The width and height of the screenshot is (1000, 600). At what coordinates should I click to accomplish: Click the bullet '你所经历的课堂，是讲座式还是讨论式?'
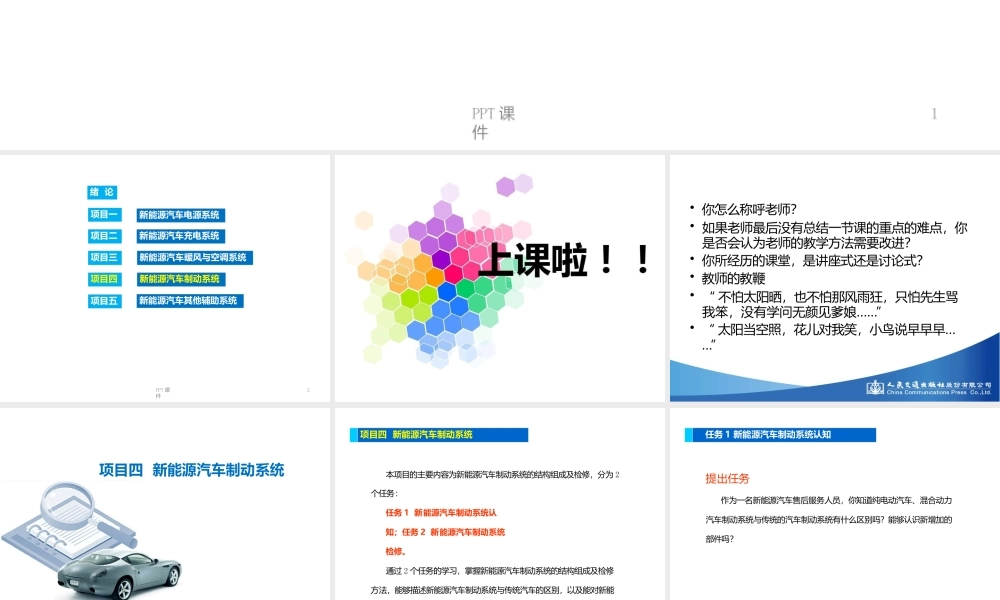(x=812, y=260)
